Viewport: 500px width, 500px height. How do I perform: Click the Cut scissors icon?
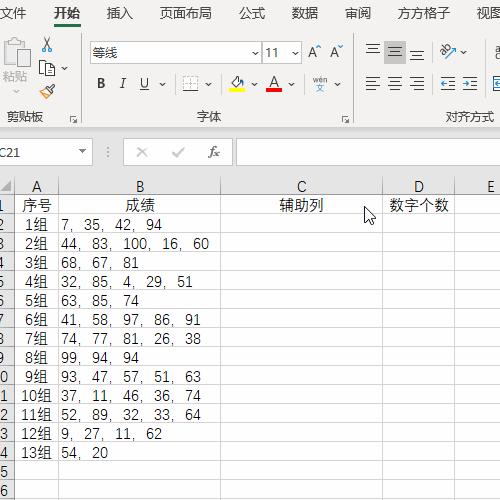[x=47, y=44]
